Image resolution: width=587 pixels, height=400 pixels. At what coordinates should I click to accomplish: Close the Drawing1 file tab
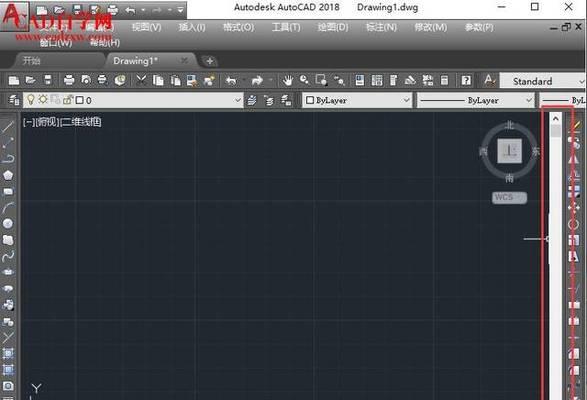pos(184,60)
